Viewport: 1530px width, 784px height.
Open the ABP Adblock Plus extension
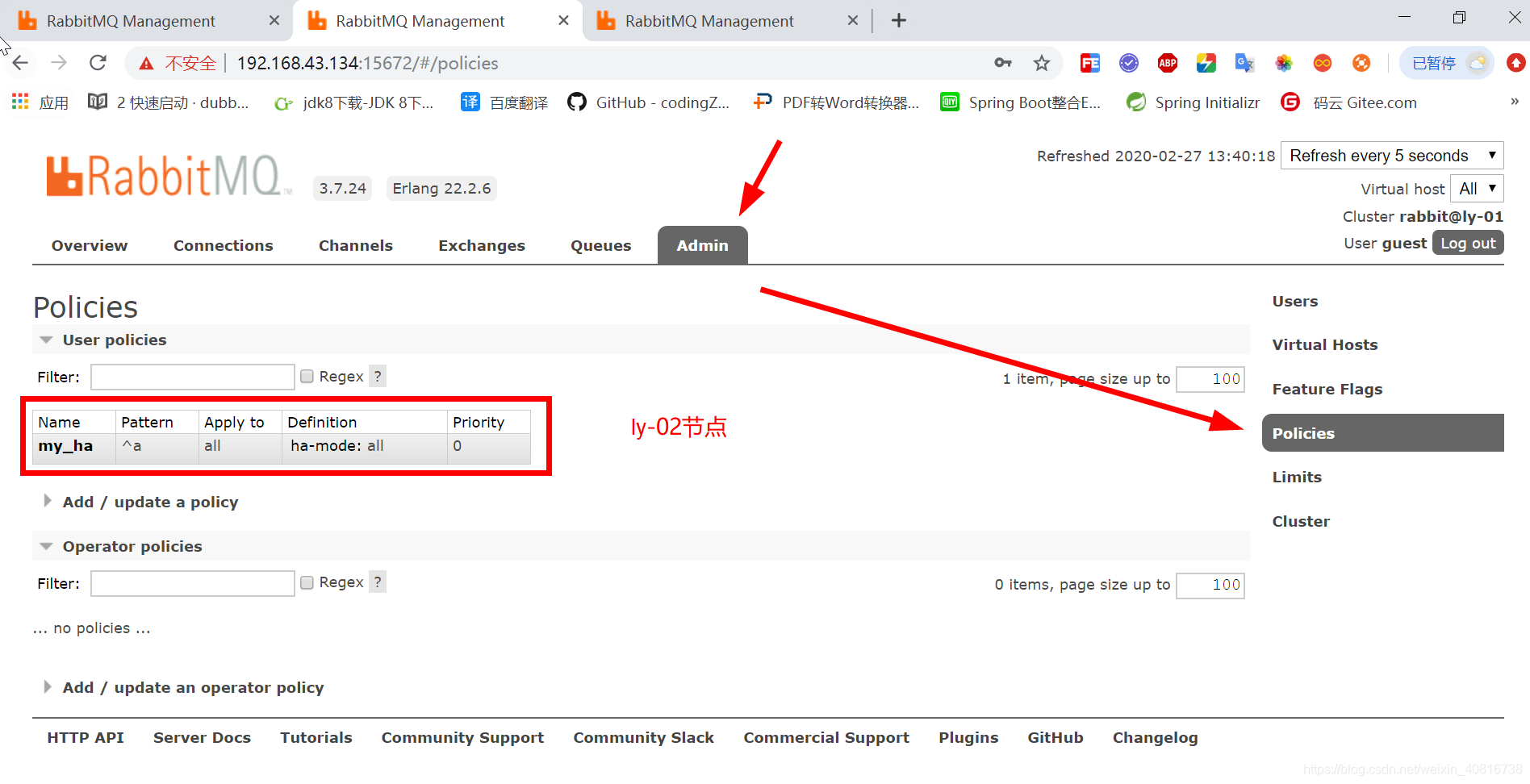coord(1168,63)
